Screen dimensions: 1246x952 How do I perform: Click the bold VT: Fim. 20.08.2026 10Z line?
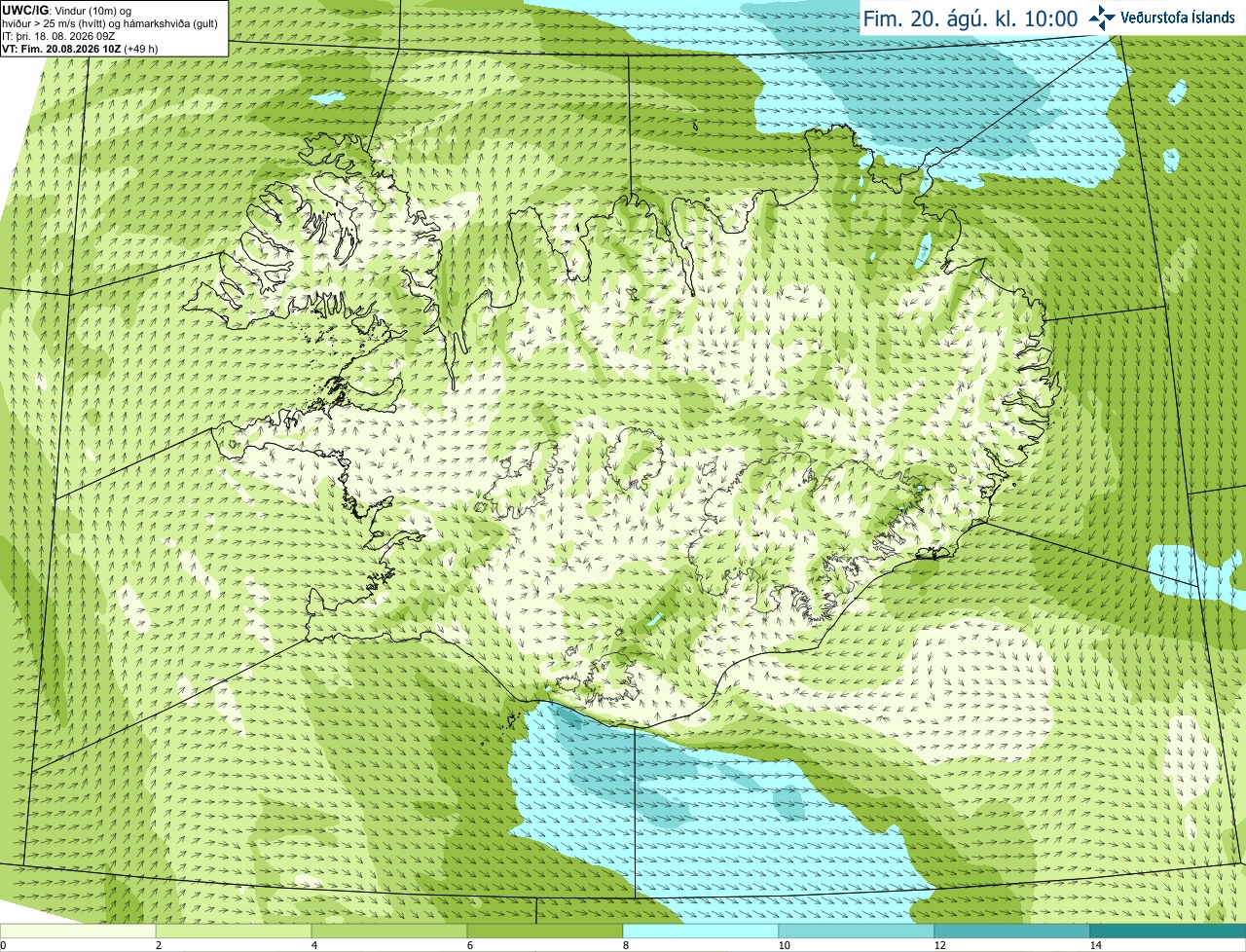(x=80, y=48)
